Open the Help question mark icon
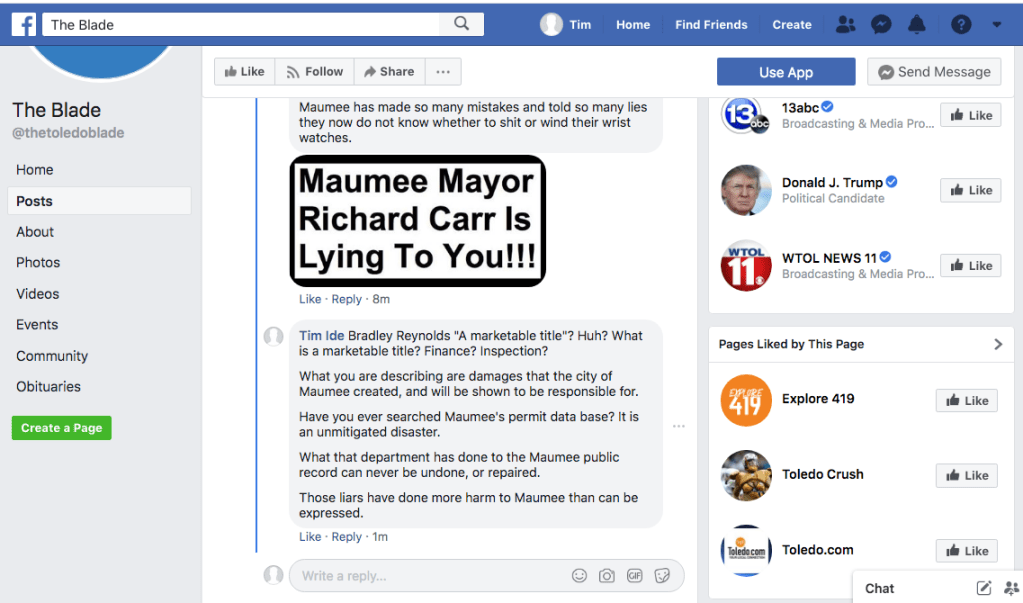The width and height of the screenshot is (1023, 603). tap(960, 25)
